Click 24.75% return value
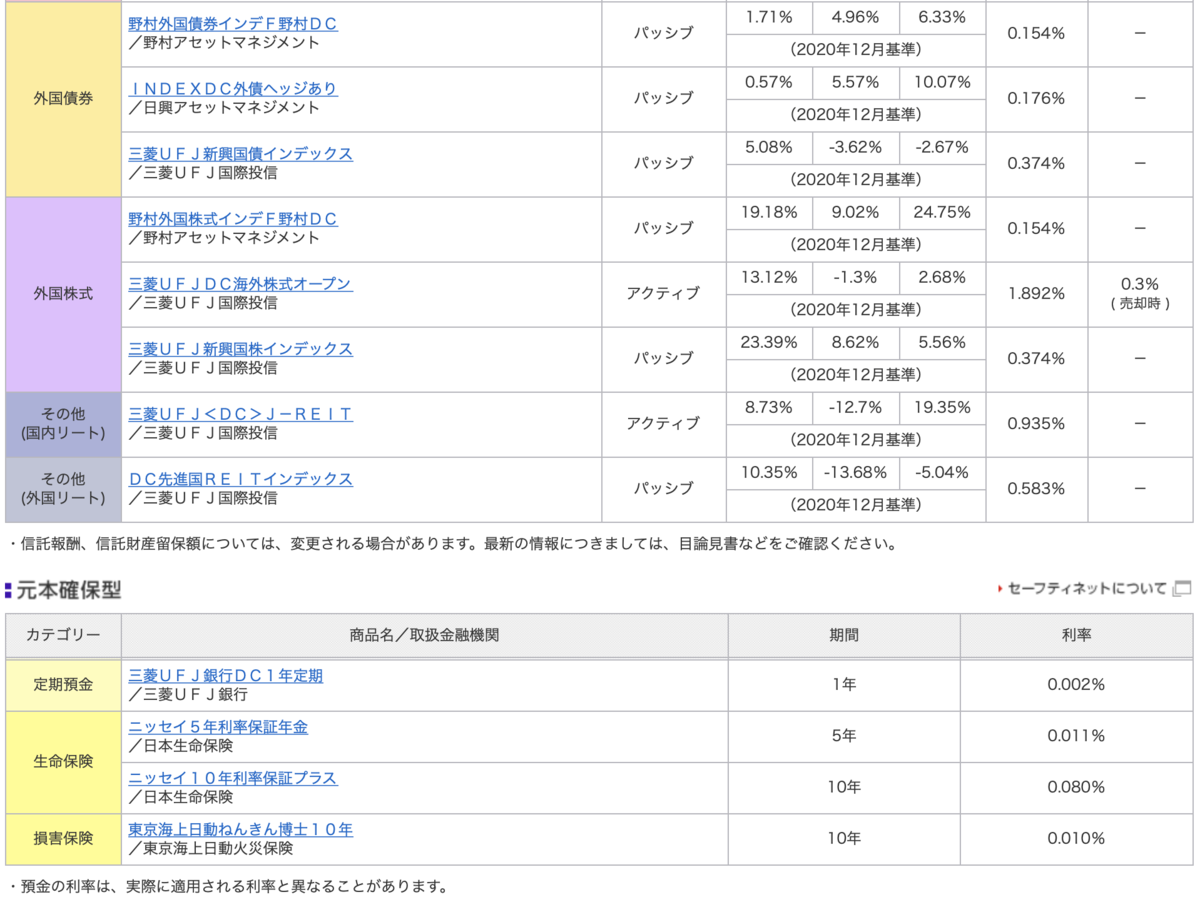 pyautogui.click(x=942, y=212)
